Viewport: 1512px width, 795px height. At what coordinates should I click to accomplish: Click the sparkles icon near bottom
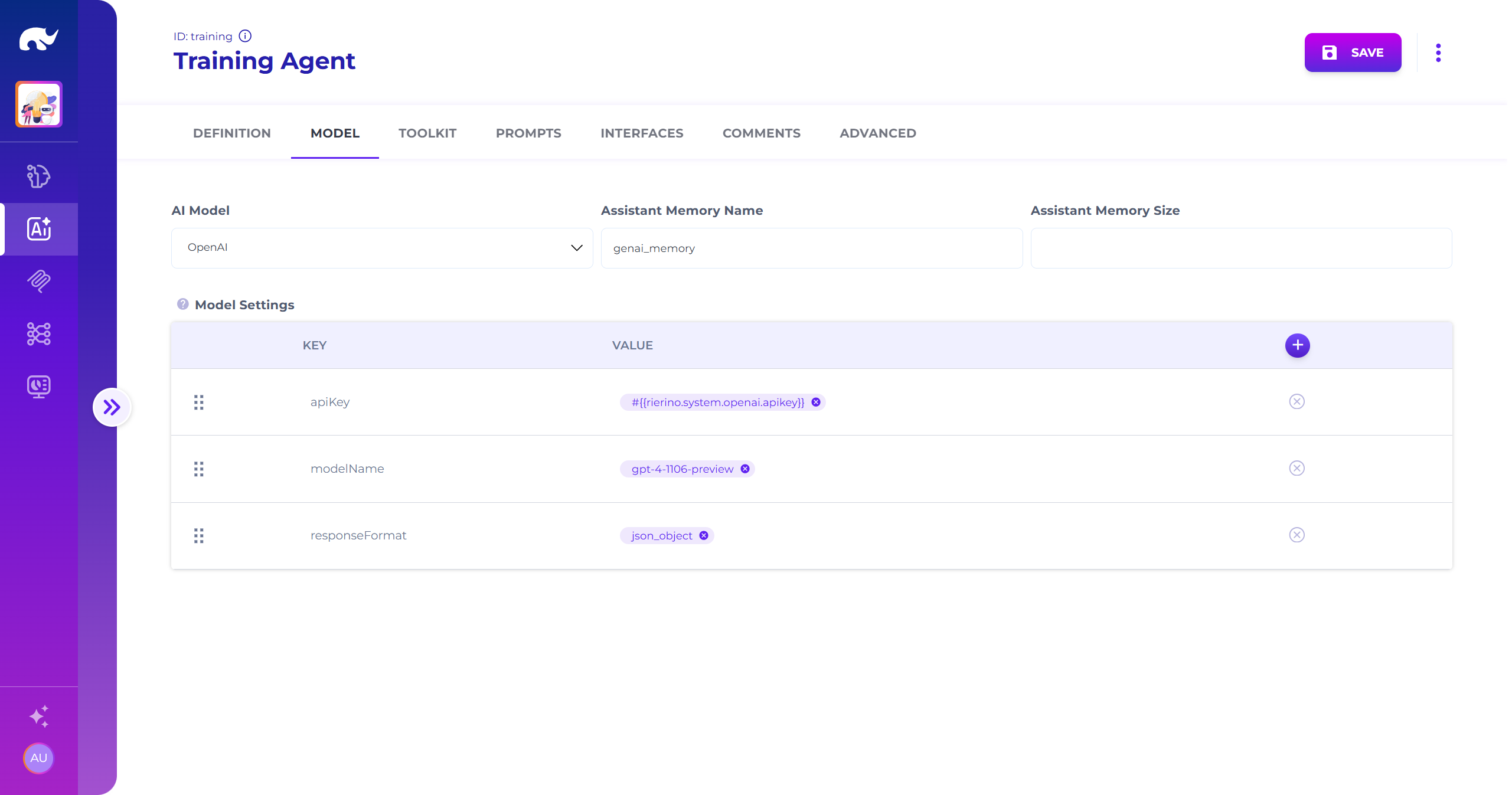click(38, 716)
